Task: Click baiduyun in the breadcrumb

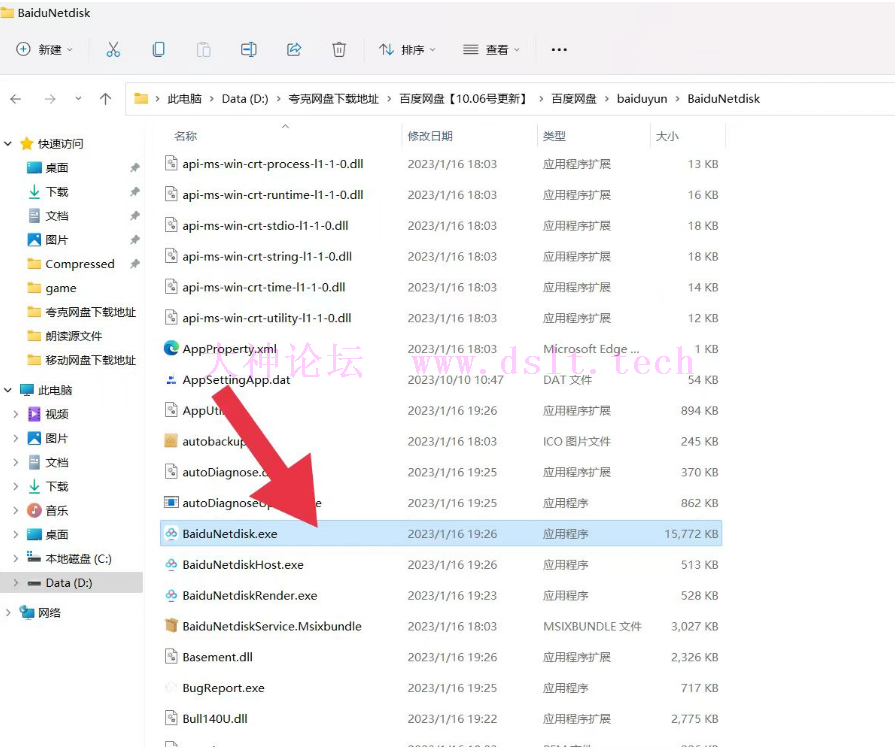Action: pyautogui.click(x=642, y=99)
